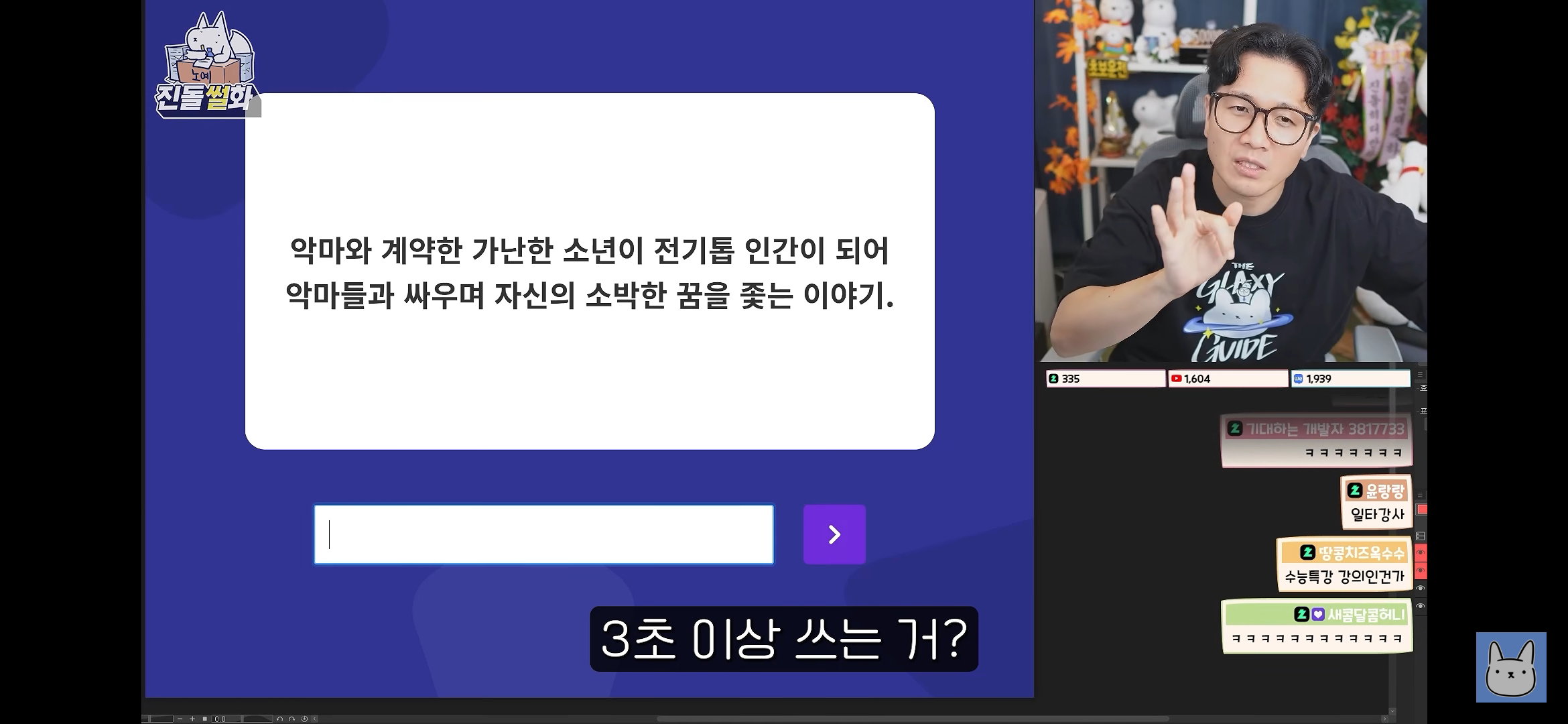Click the chat username 땅콩치즈옥수수

tap(1361, 553)
